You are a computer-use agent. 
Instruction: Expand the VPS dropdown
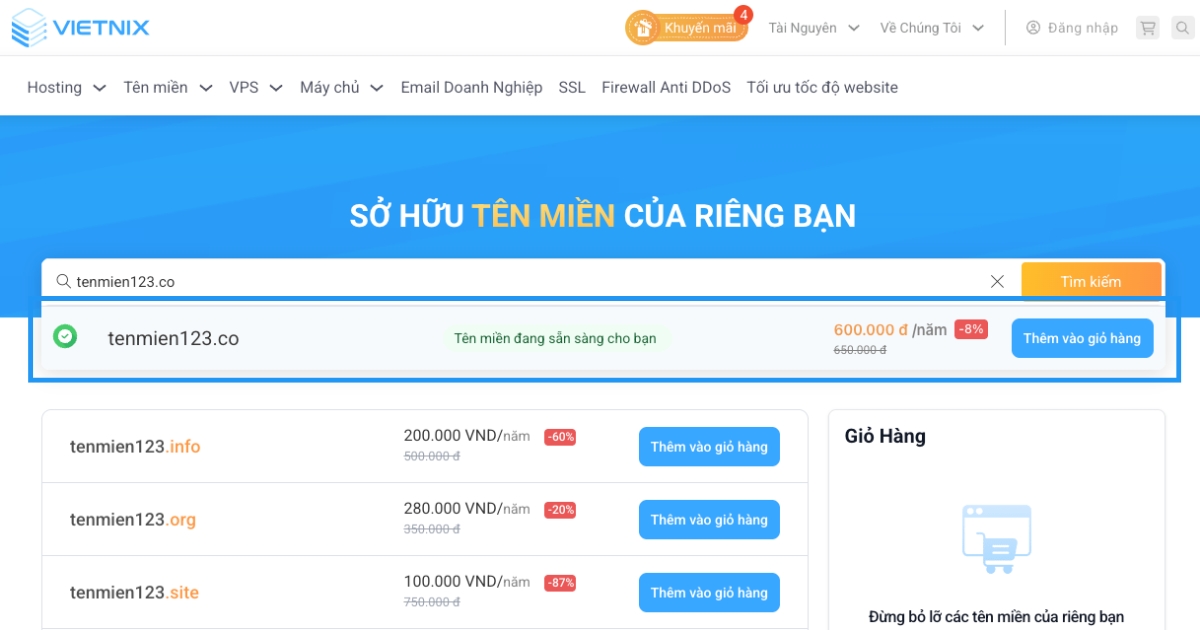(255, 88)
